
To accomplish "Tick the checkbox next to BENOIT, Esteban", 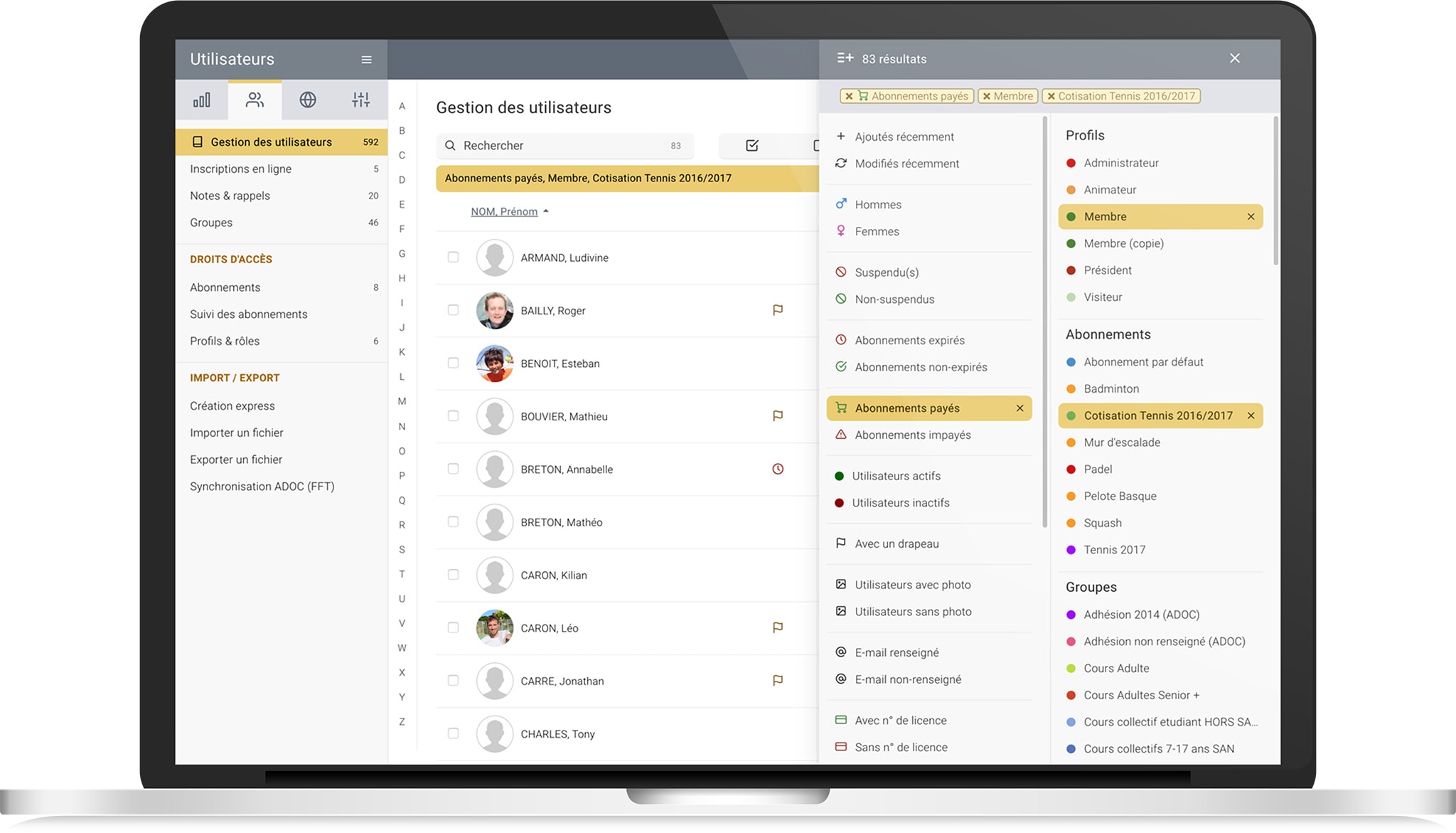I will (x=453, y=364).
